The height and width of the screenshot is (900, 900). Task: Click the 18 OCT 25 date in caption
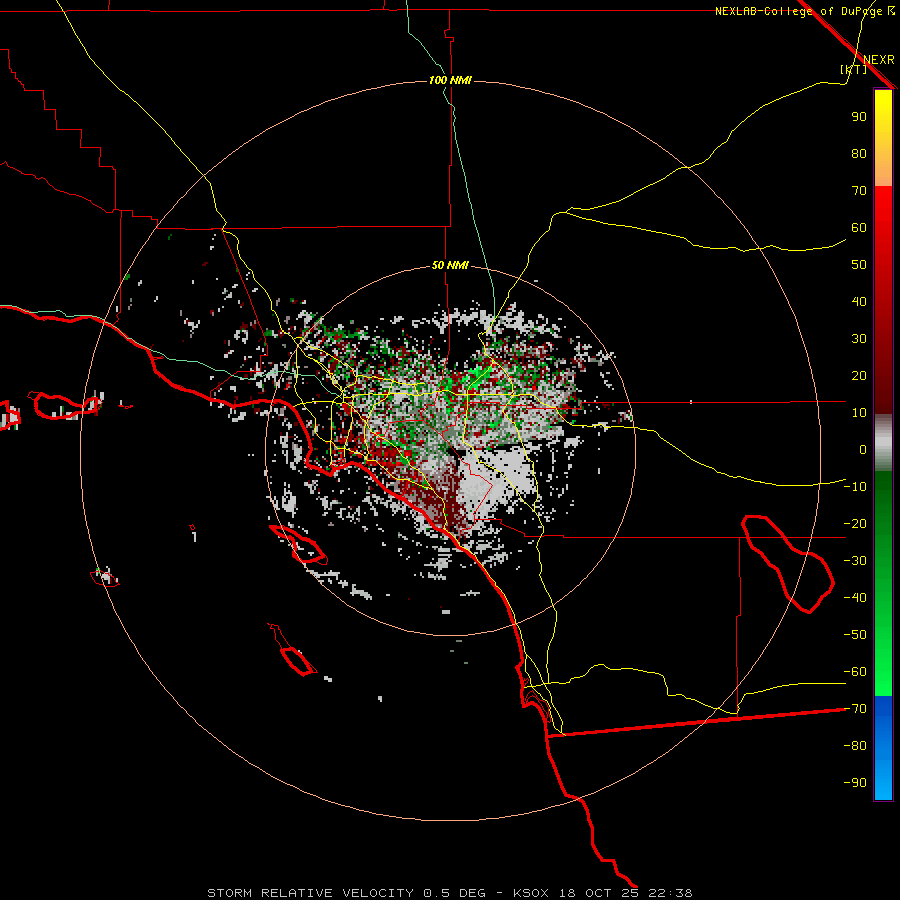(x=599, y=893)
